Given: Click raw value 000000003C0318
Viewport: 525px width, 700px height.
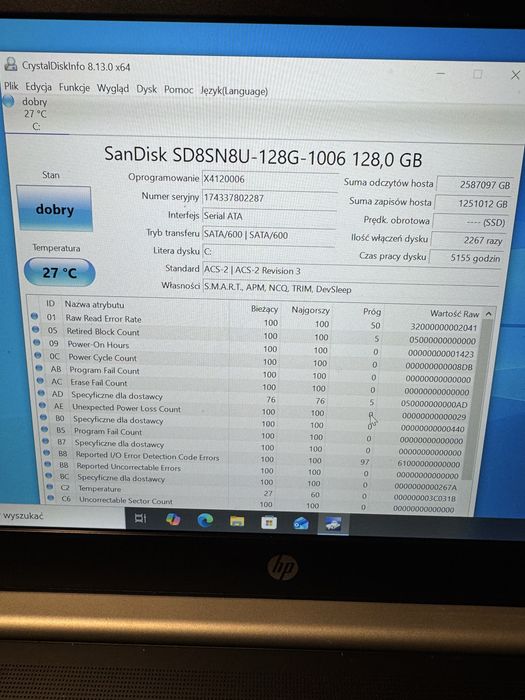Looking at the screenshot, I should (425, 497).
